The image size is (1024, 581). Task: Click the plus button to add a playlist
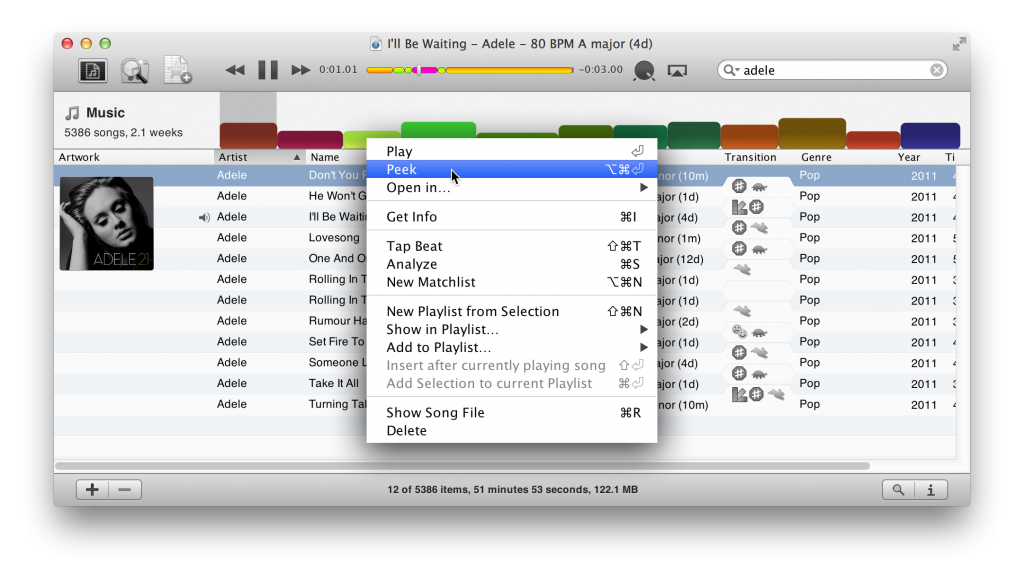click(x=92, y=489)
